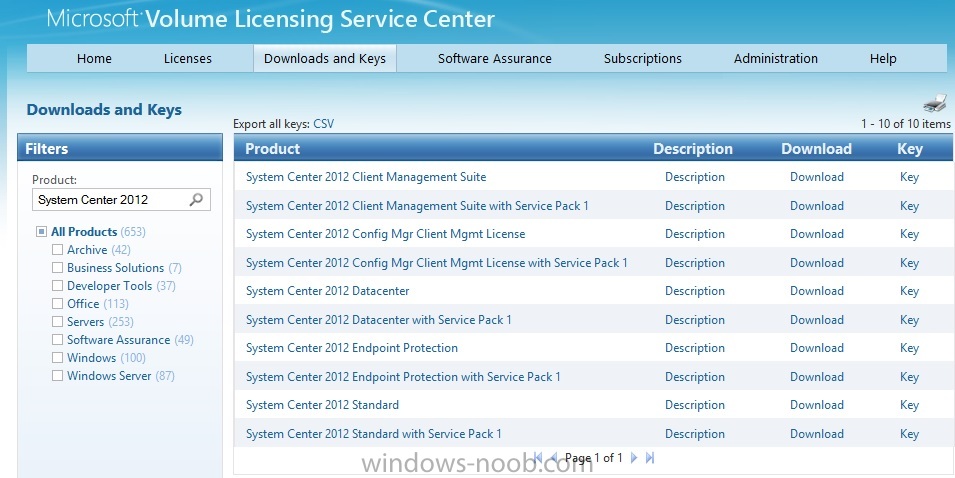Screen dimensions: 955x478
Task: Select the Downloads and Keys tab
Action: [325, 58]
